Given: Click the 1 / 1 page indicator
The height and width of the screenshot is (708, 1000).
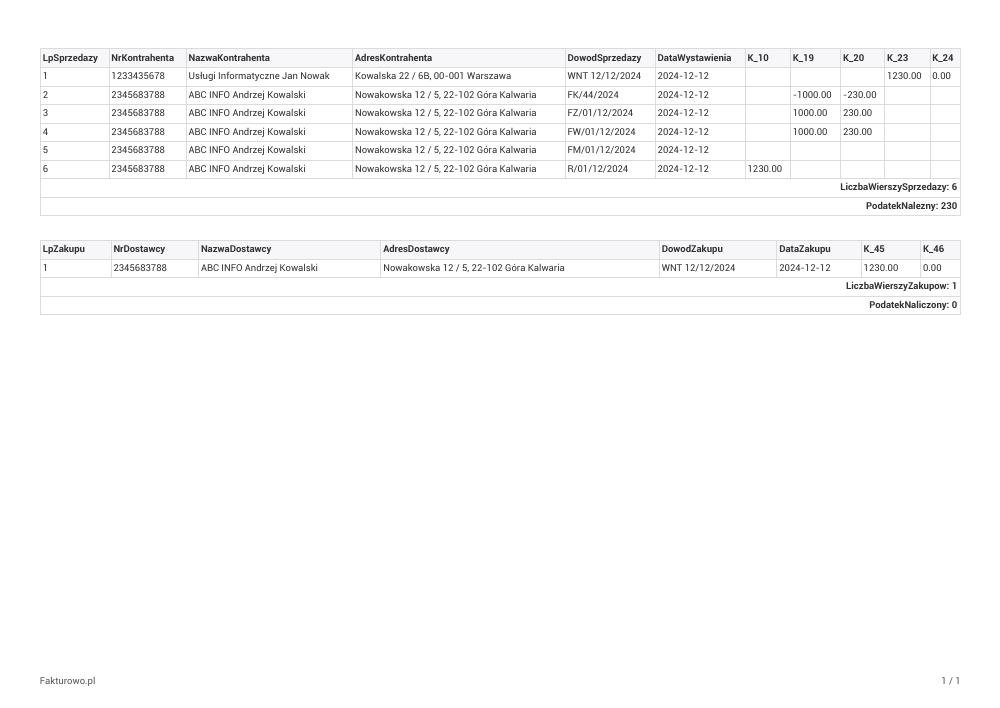Looking at the screenshot, I should (x=950, y=681).
